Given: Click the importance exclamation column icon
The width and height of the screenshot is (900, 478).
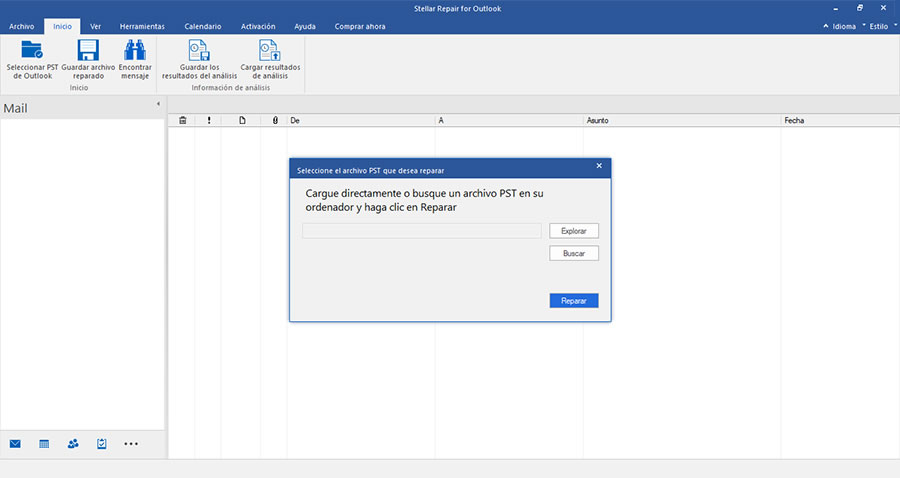Looking at the screenshot, I should click(209, 120).
